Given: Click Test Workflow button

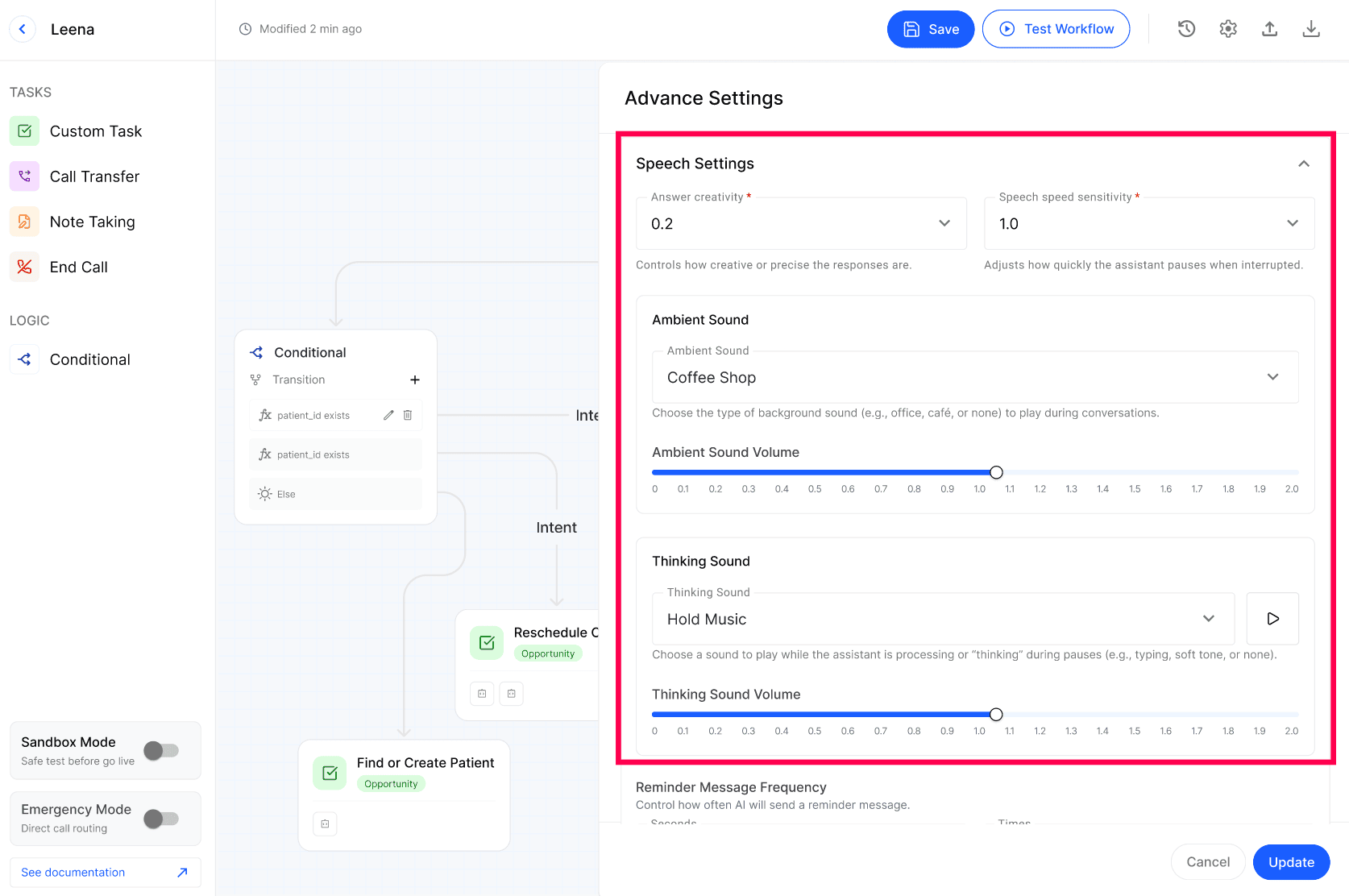Looking at the screenshot, I should [1056, 29].
